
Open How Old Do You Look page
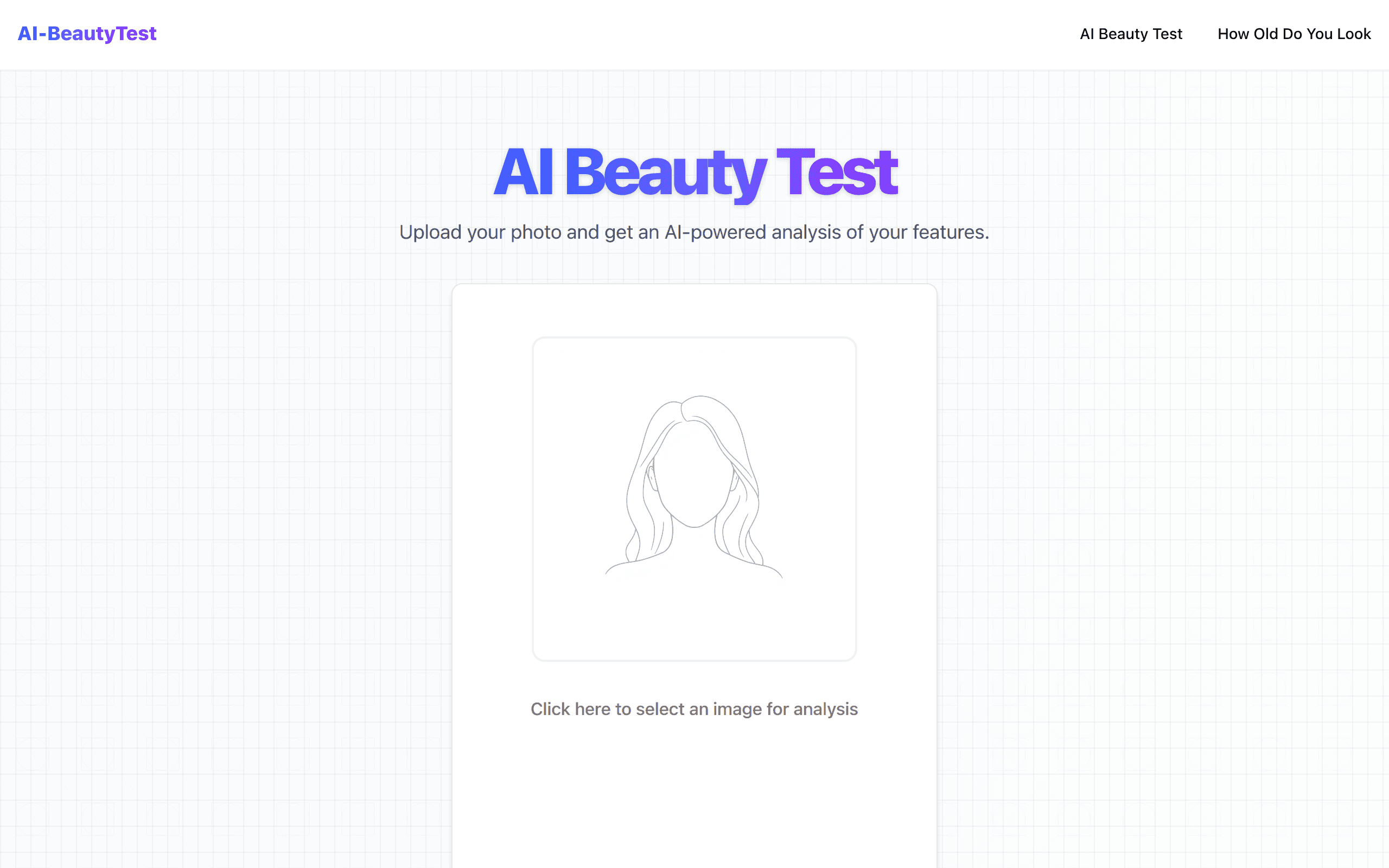tap(1294, 34)
